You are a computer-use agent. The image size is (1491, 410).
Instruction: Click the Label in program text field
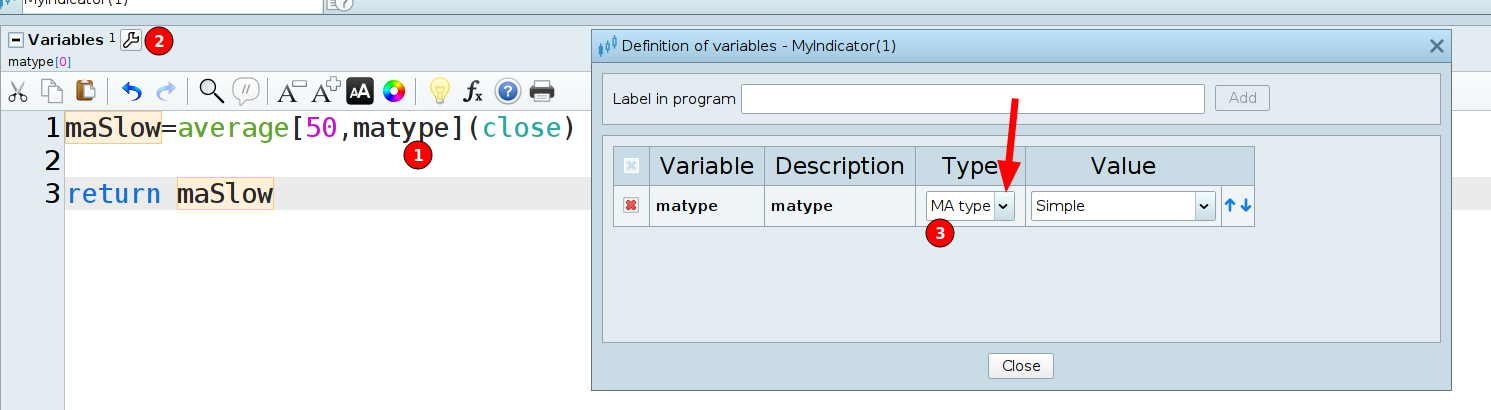pyautogui.click(x=972, y=99)
